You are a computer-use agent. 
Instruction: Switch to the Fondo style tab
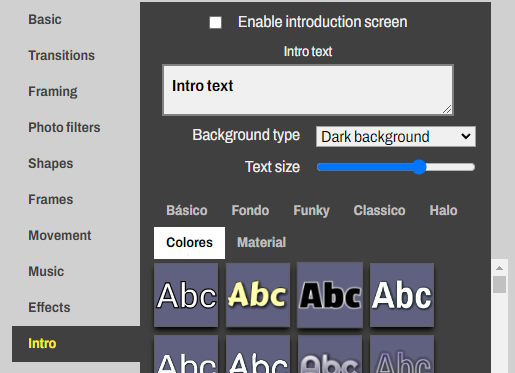[x=250, y=210]
